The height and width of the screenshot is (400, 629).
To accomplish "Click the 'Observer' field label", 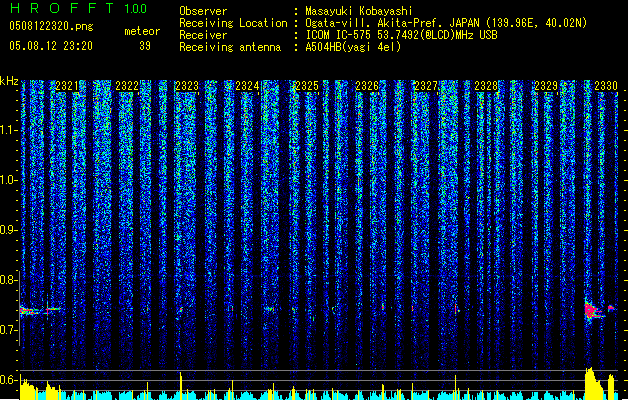I will point(203,11).
